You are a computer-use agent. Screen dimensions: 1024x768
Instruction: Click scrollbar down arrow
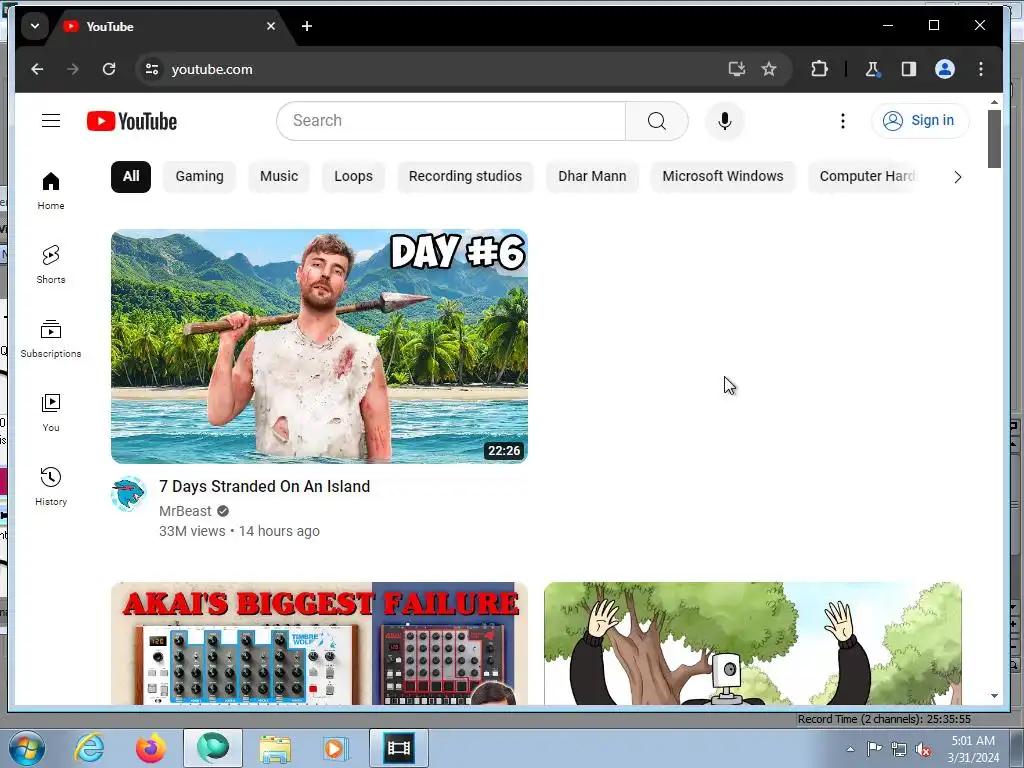coord(994,696)
